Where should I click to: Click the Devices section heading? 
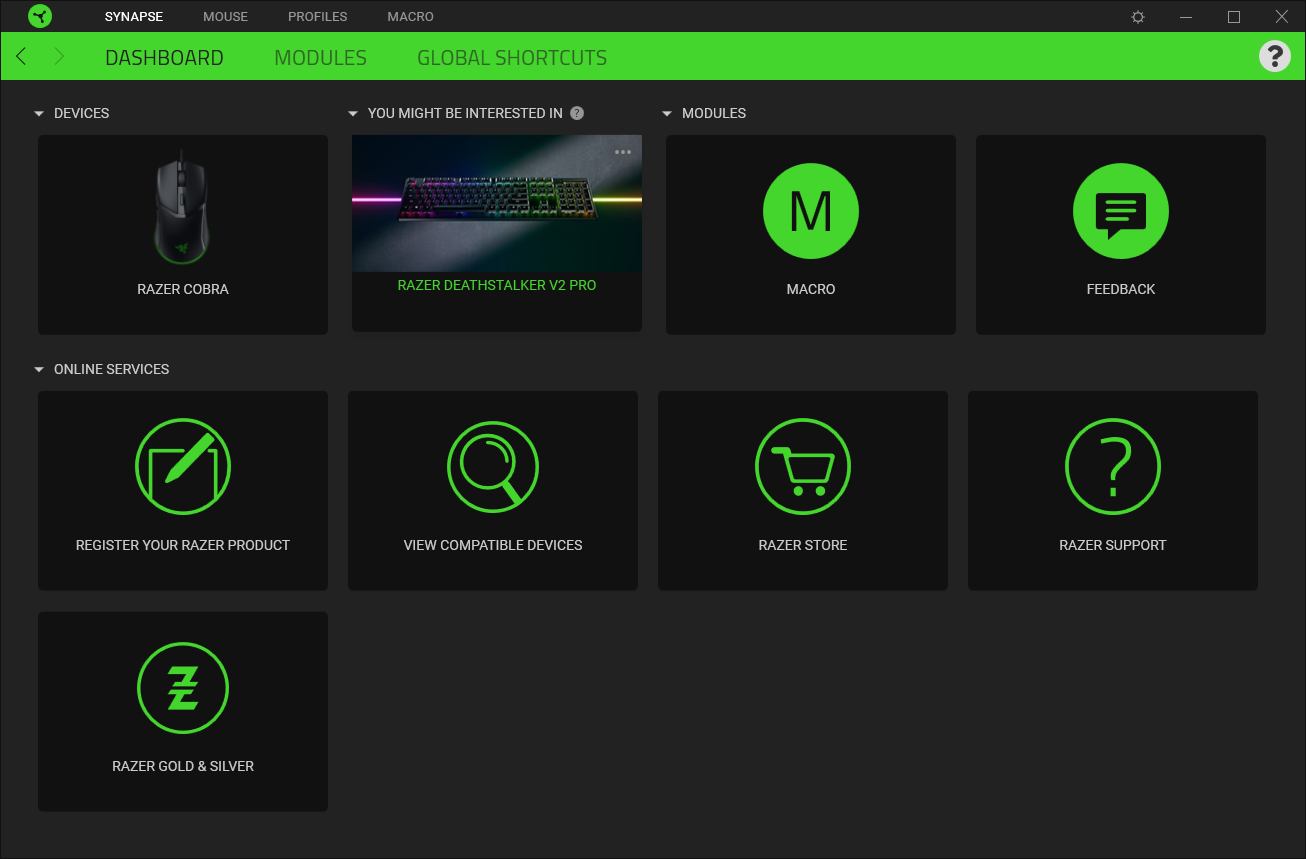(82, 113)
